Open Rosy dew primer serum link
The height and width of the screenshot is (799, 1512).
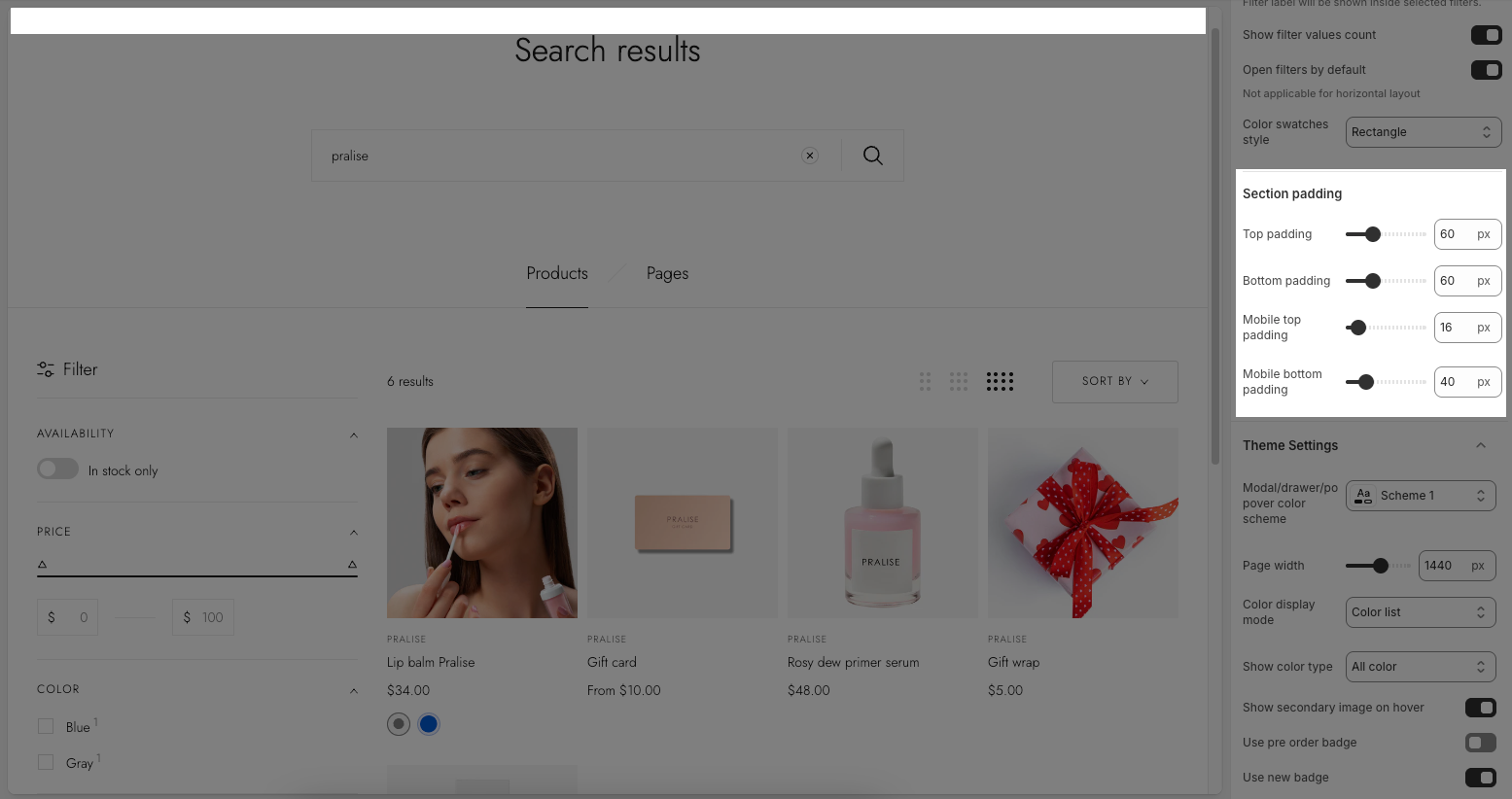pos(853,662)
